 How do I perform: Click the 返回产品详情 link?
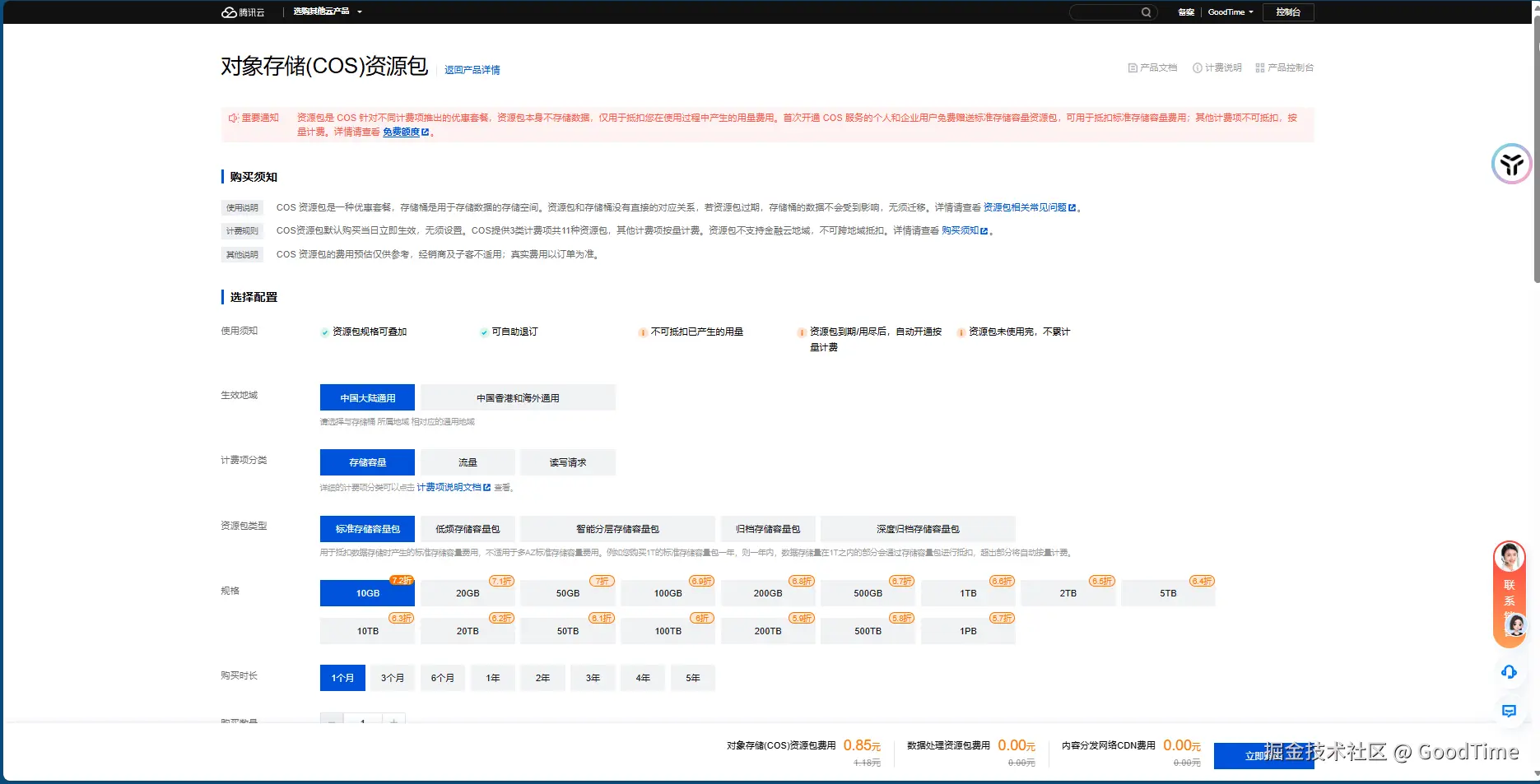click(x=472, y=70)
